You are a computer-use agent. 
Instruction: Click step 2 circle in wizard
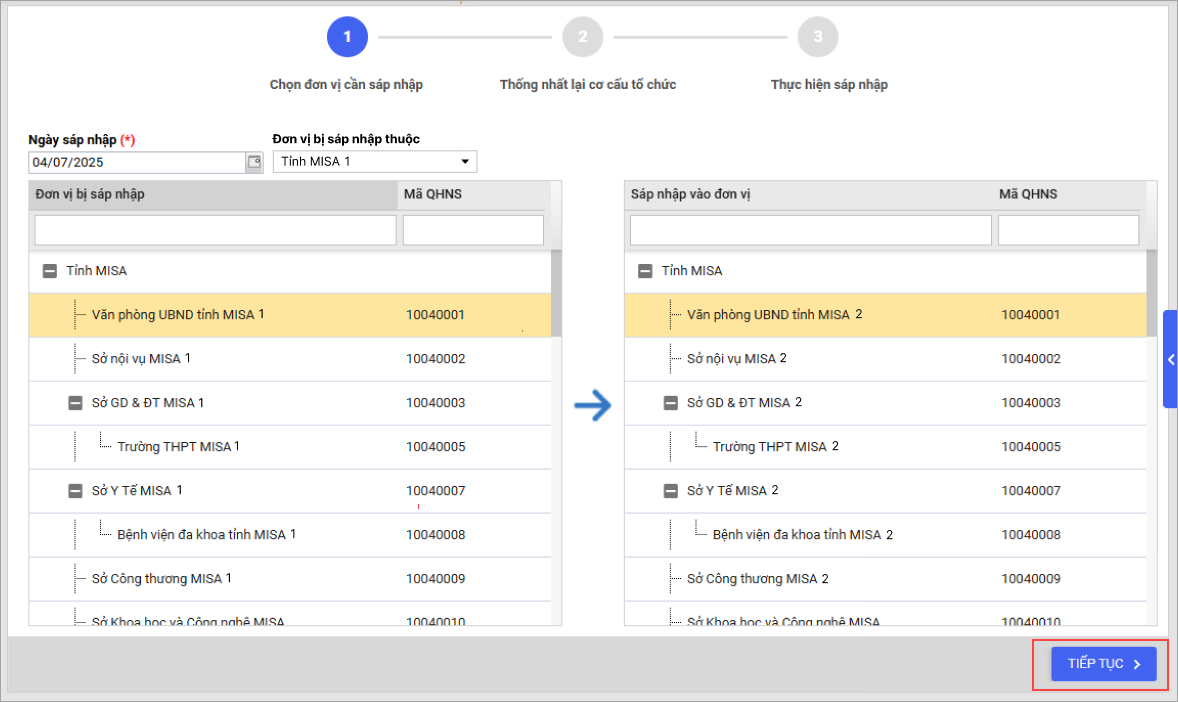coord(582,38)
